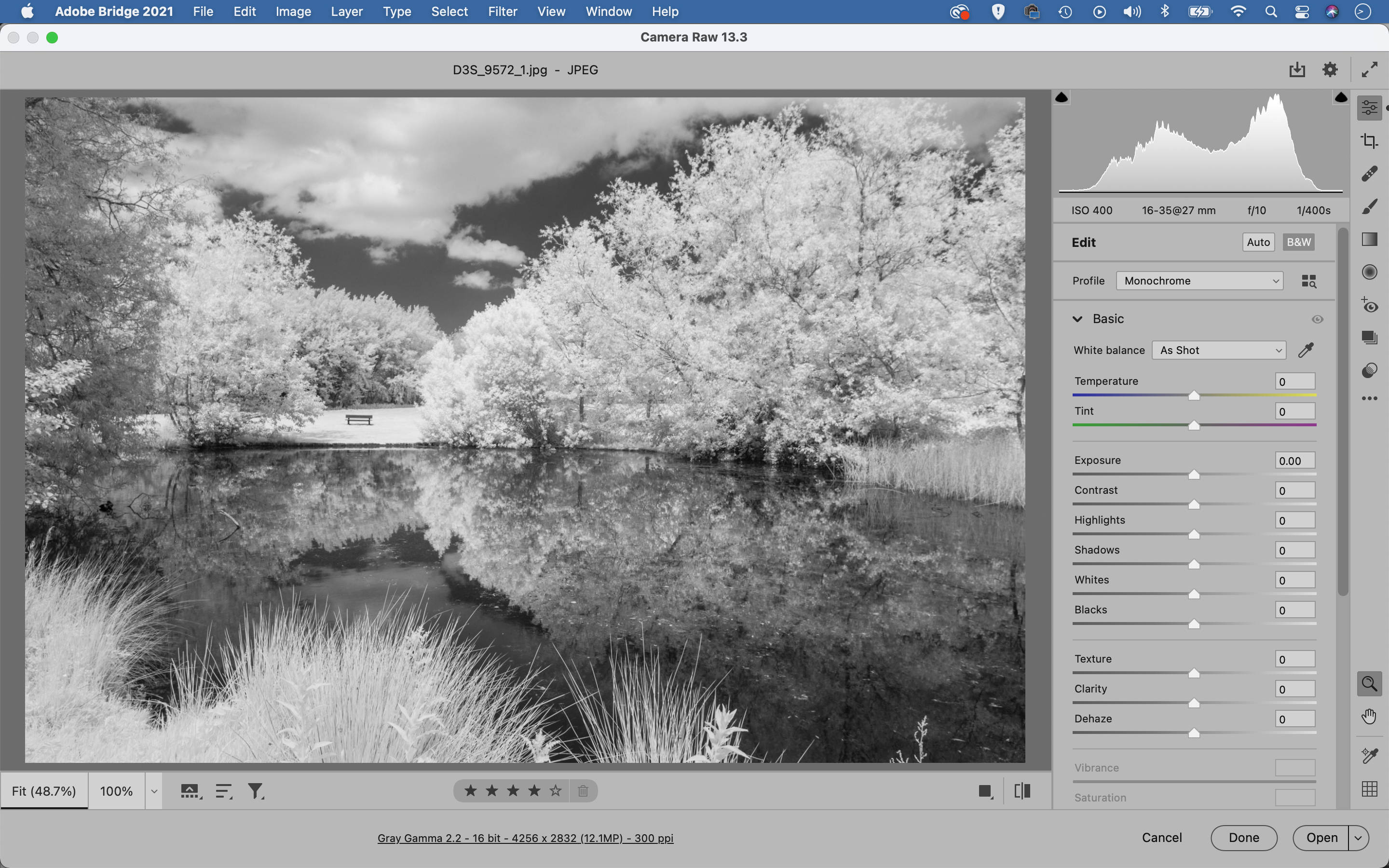This screenshot has width=1389, height=868.
Task: Select the Radial Filter tool
Action: click(x=1370, y=271)
